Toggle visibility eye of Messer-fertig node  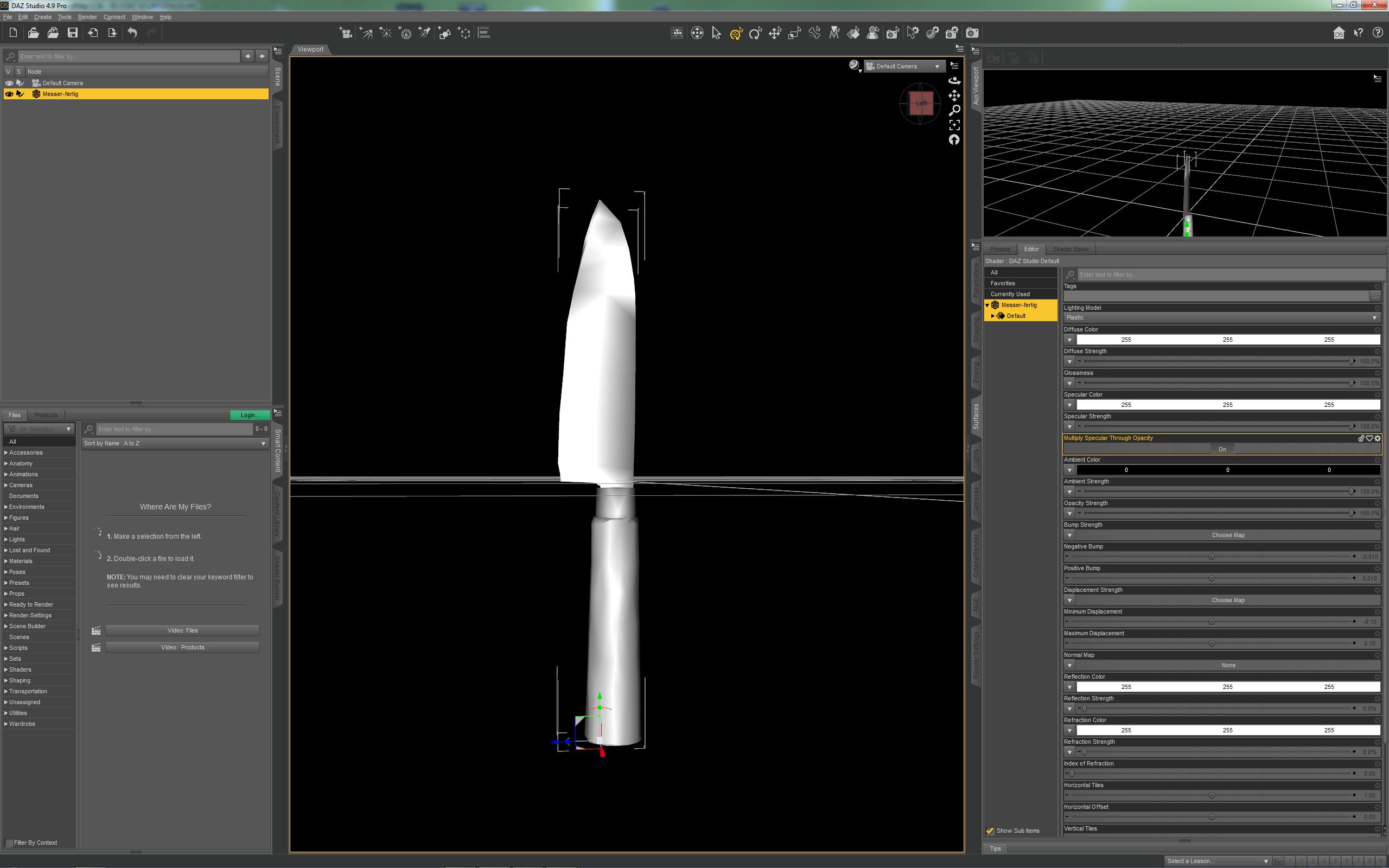coord(9,94)
